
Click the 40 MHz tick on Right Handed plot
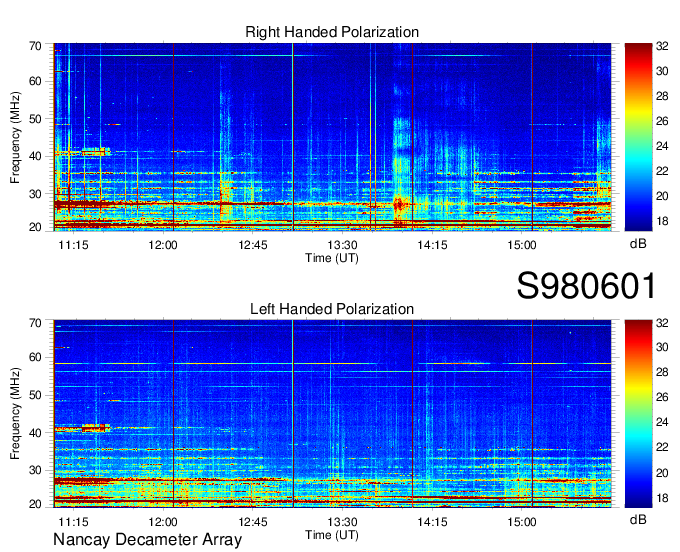click(x=35, y=157)
